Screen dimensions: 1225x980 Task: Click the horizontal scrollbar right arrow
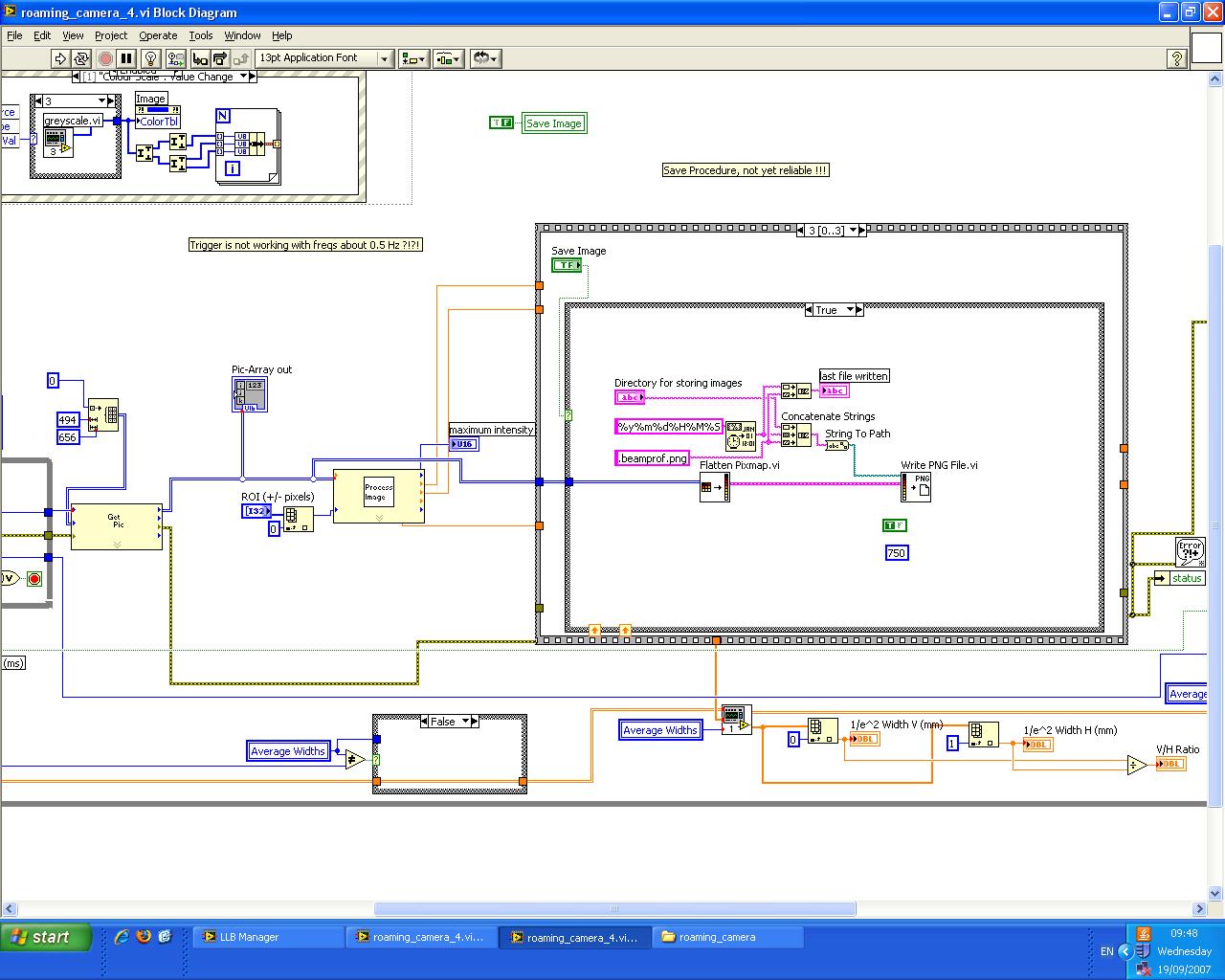tap(1200, 909)
